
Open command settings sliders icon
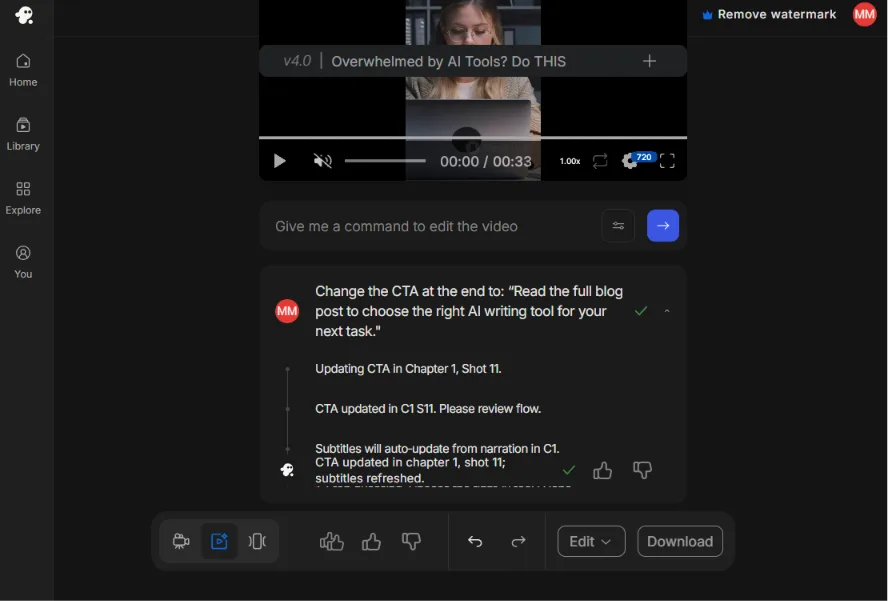(618, 225)
